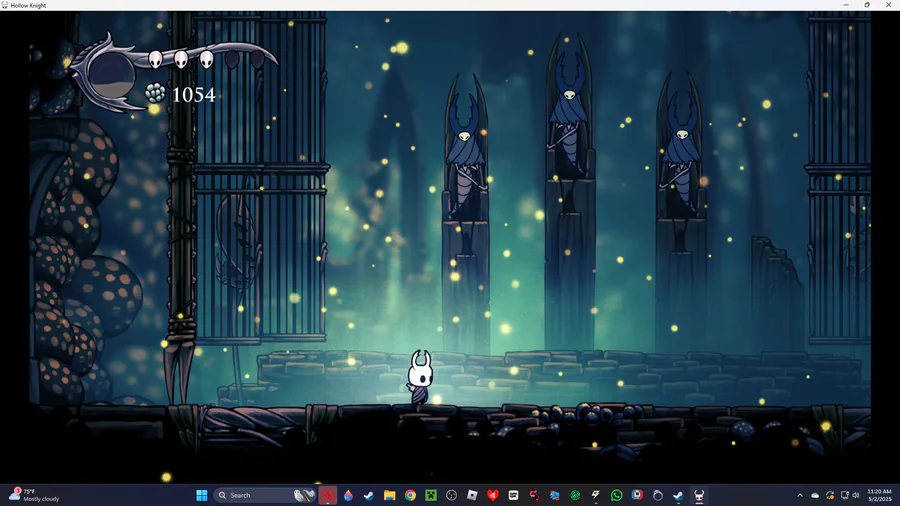The height and width of the screenshot is (506, 900).
Task: Open OneDrive cloud tray icon
Action: [815, 495]
